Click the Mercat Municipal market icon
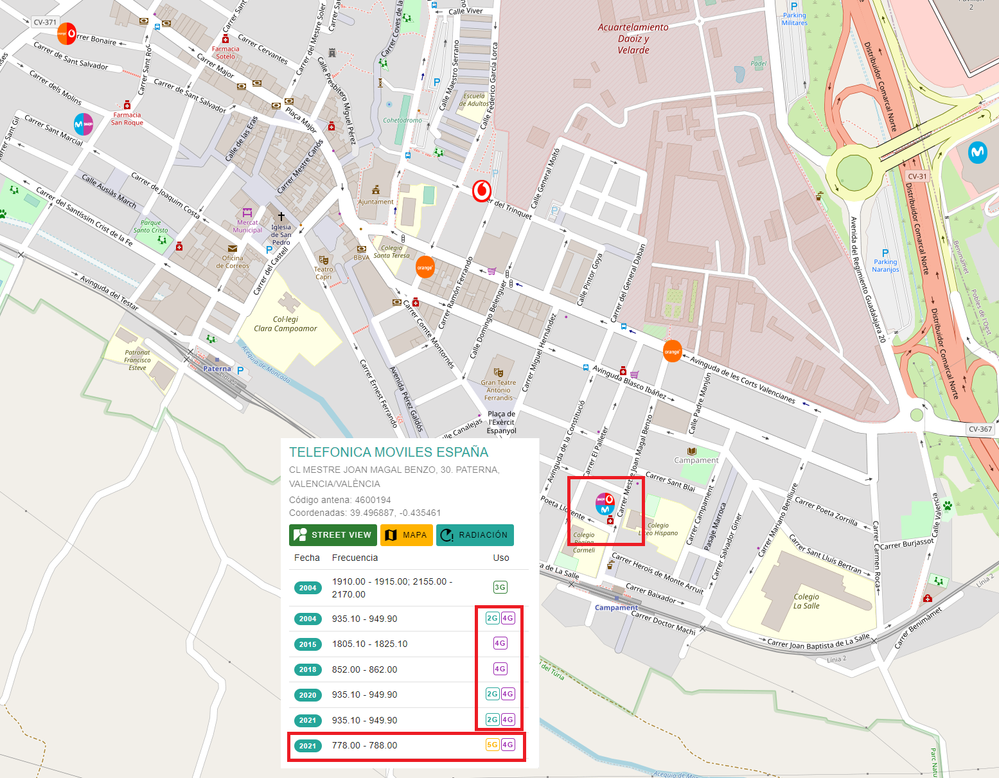Screen dimensions: 999x778 247,213
